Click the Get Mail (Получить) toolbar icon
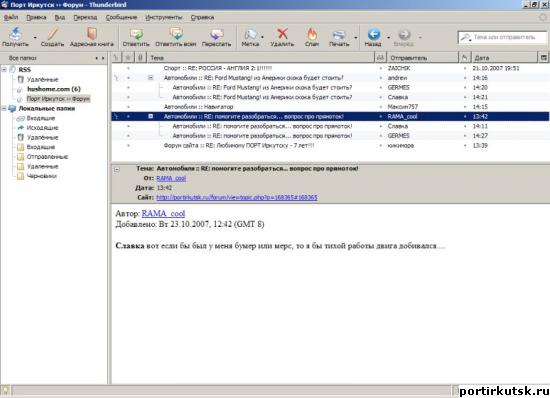 click(x=15, y=34)
